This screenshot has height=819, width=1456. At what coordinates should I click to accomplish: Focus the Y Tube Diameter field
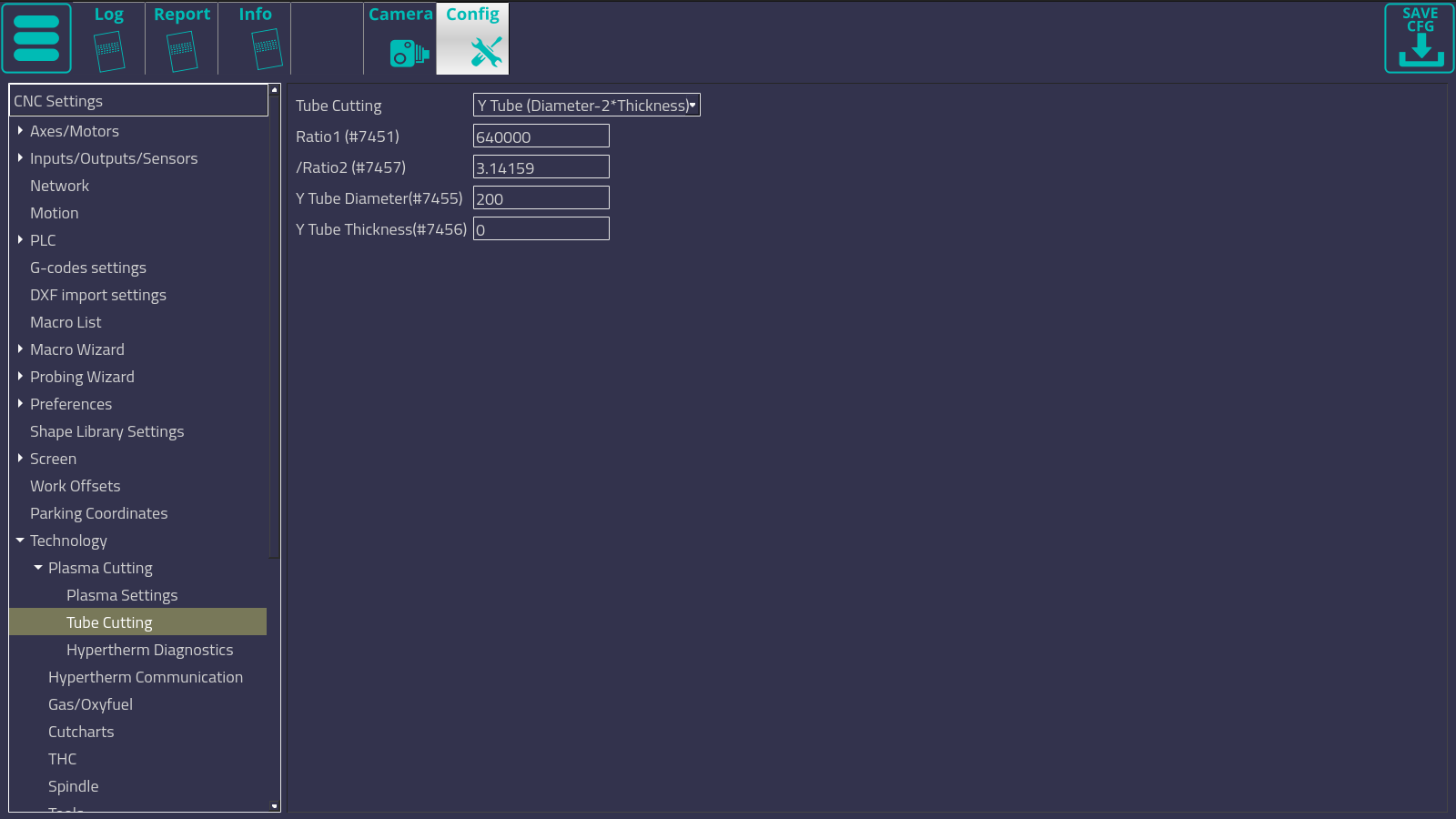click(541, 198)
